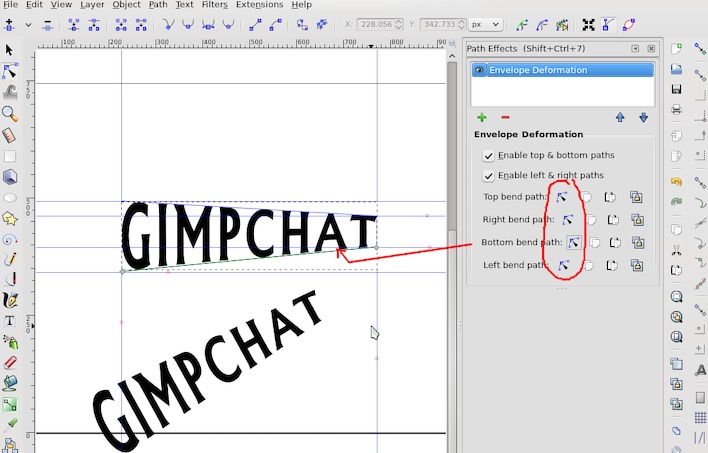Iconify the Path Effects panel
The width and height of the screenshot is (708, 453).
click(635, 48)
